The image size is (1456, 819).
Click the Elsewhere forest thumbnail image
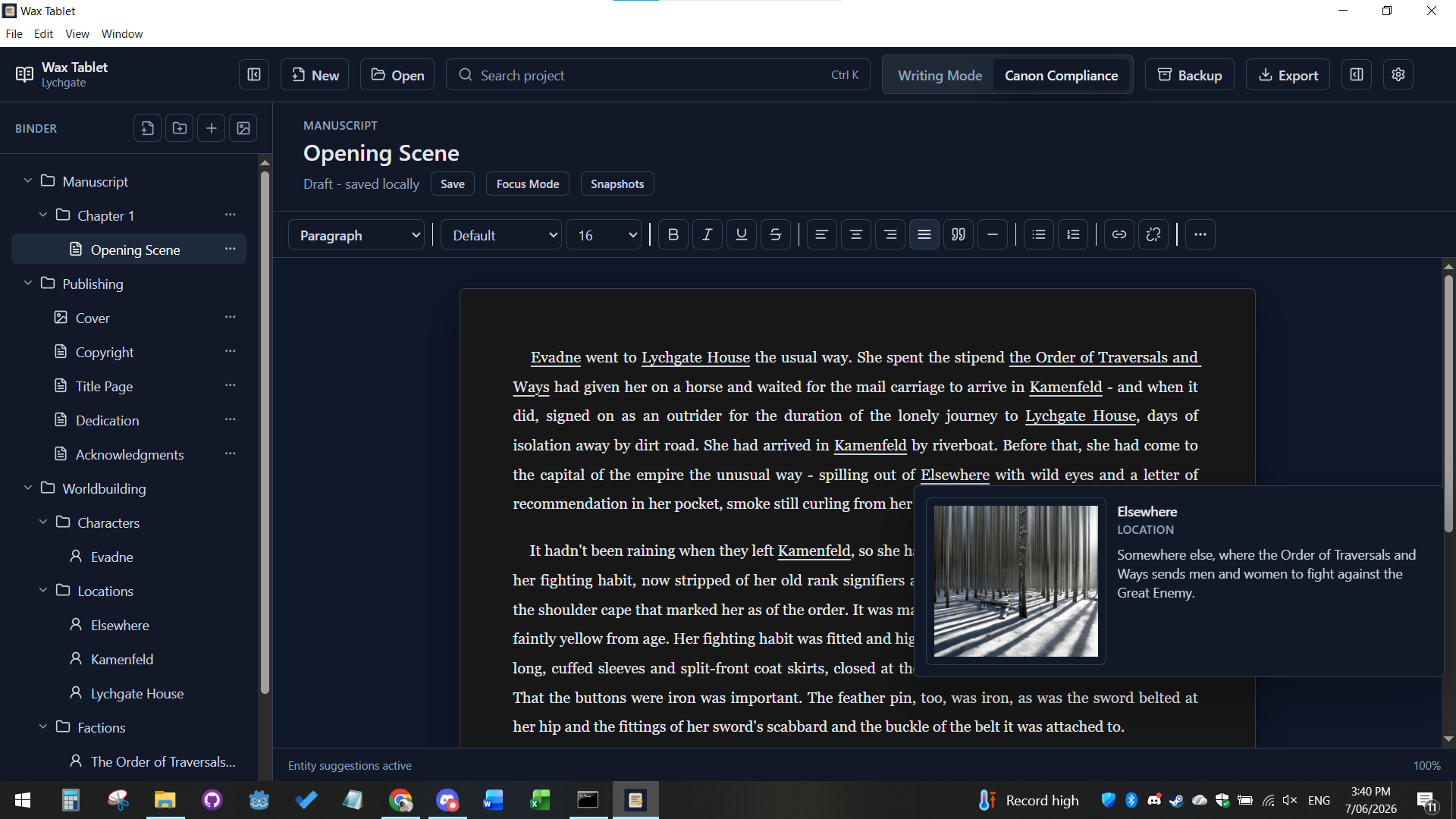(x=1016, y=581)
